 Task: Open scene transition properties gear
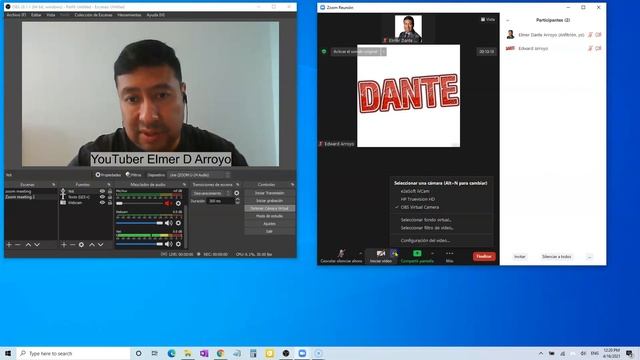[237, 193]
